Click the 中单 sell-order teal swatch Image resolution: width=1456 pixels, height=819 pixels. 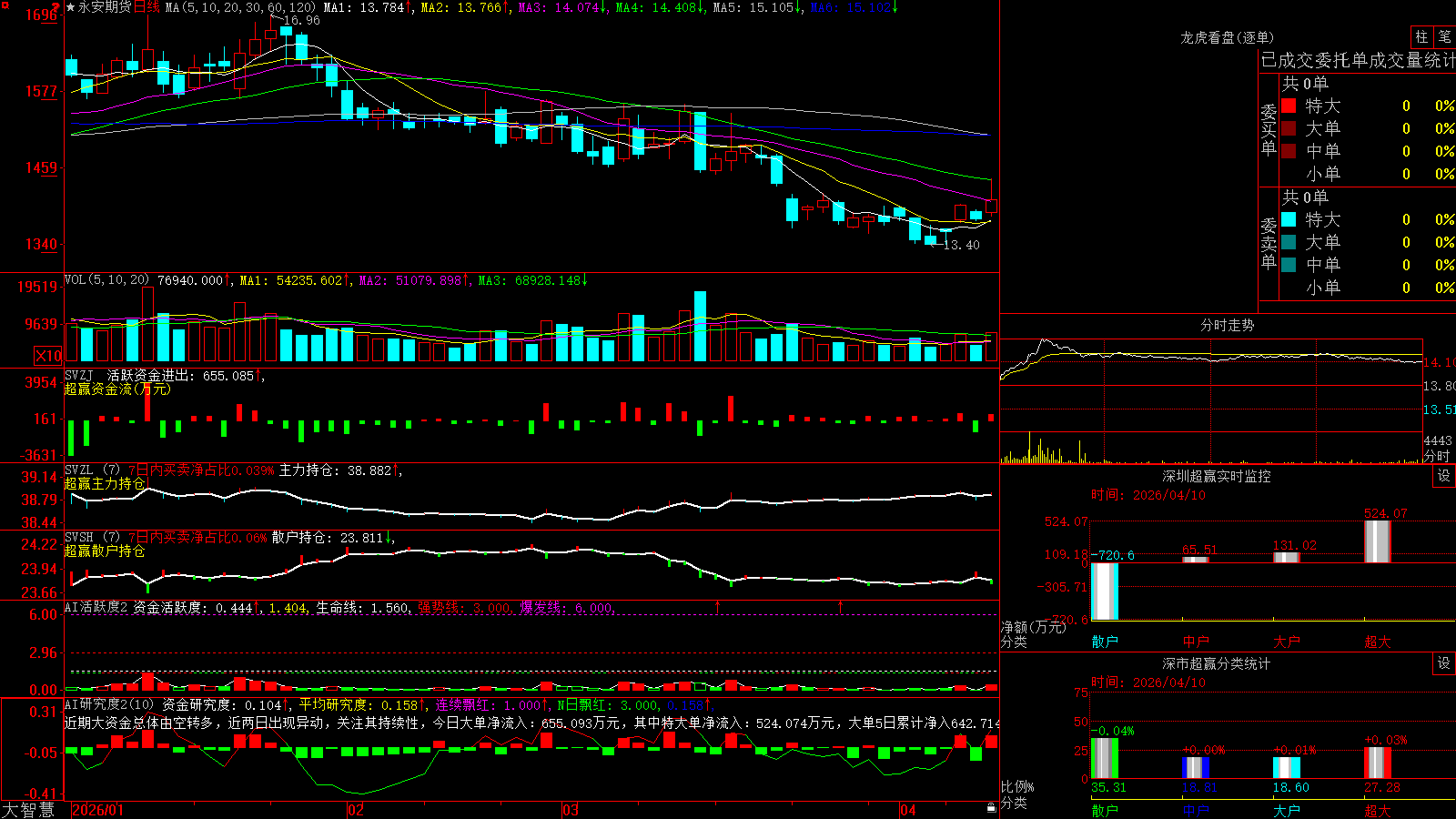point(1289,265)
